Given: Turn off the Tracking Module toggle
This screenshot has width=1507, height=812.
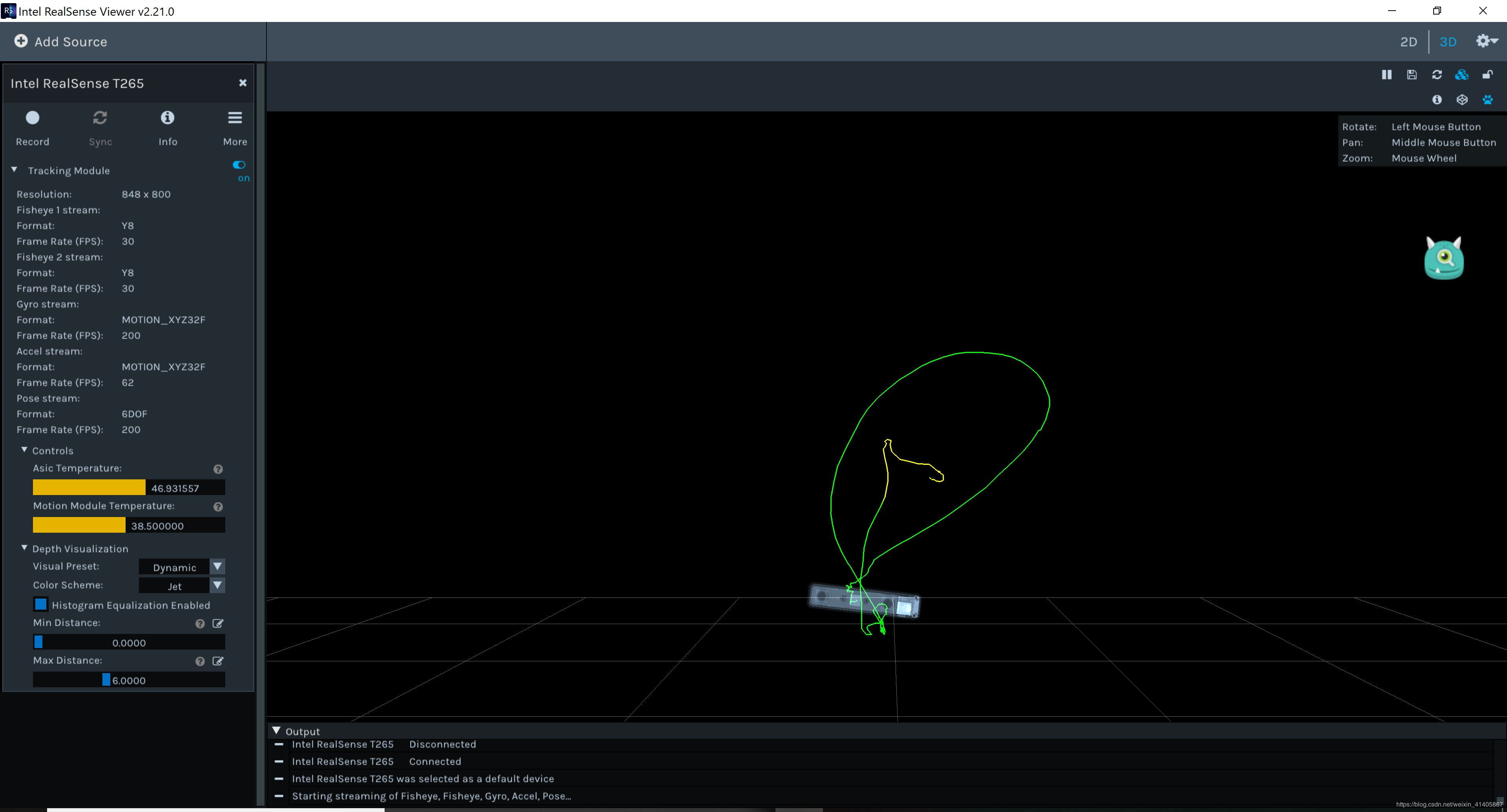Looking at the screenshot, I should (x=239, y=165).
